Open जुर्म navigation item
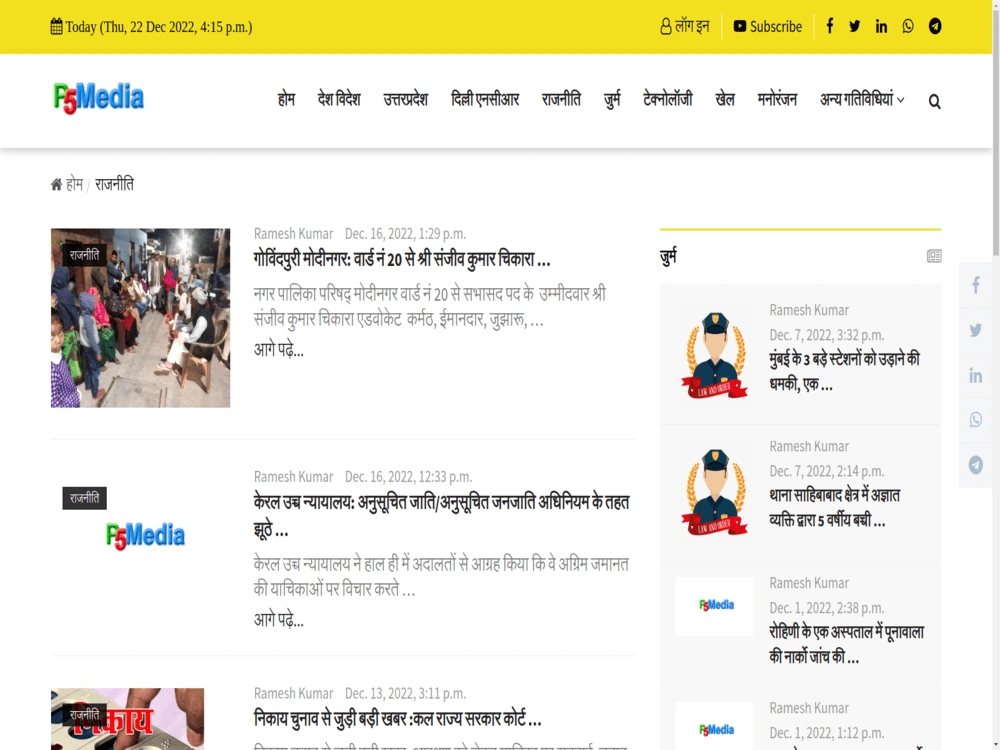This screenshot has height=750, width=1000. click(612, 99)
